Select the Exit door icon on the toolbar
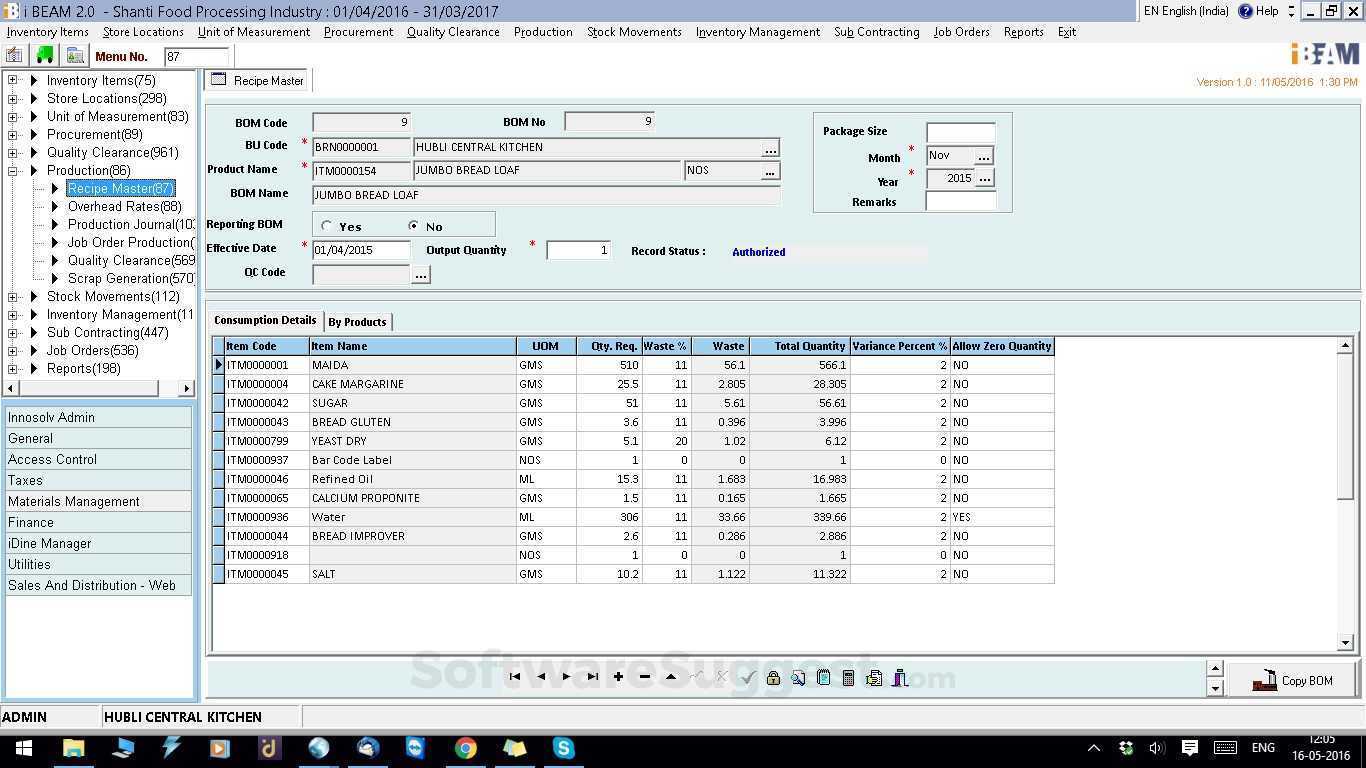 [x=899, y=678]
